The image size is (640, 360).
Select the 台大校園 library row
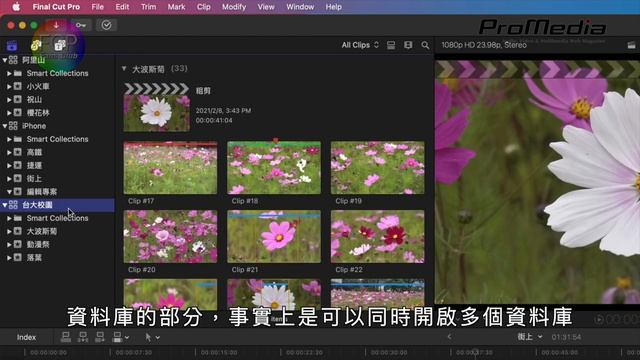pos(57,205)
